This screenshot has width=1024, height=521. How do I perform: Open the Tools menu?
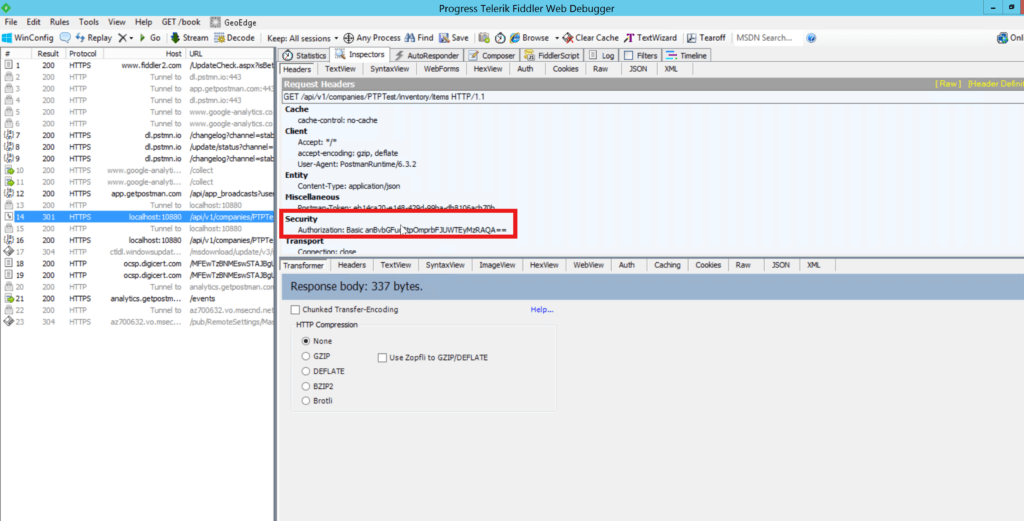click(89, 22)
